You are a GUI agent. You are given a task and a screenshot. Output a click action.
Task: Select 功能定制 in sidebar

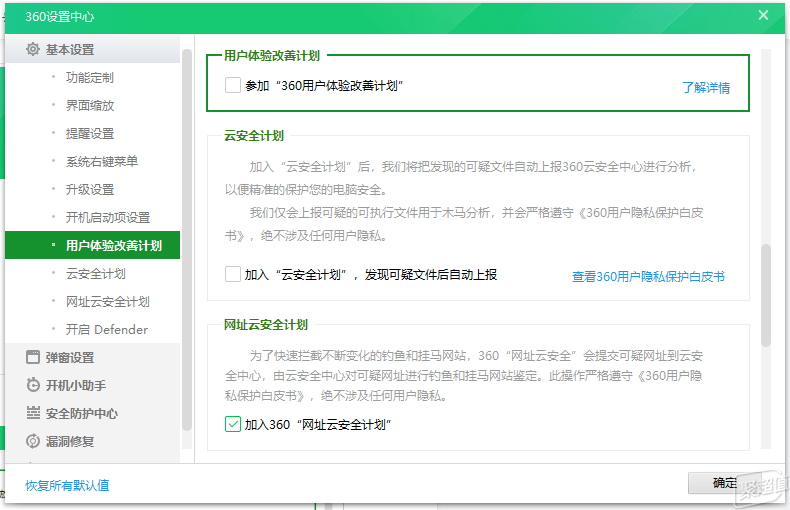pyautogui.click(x=90, y=78)
